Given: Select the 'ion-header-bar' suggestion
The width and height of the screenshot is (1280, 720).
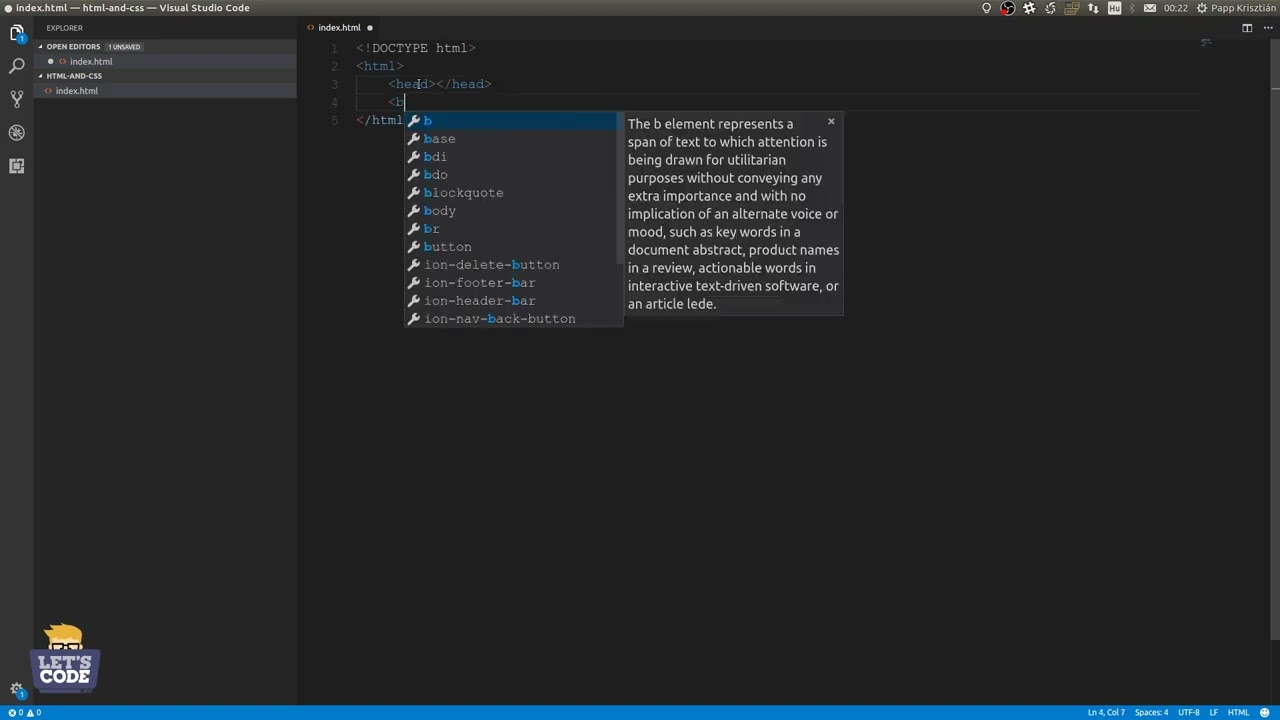Looking at the screenshot, I should point(513,301).
